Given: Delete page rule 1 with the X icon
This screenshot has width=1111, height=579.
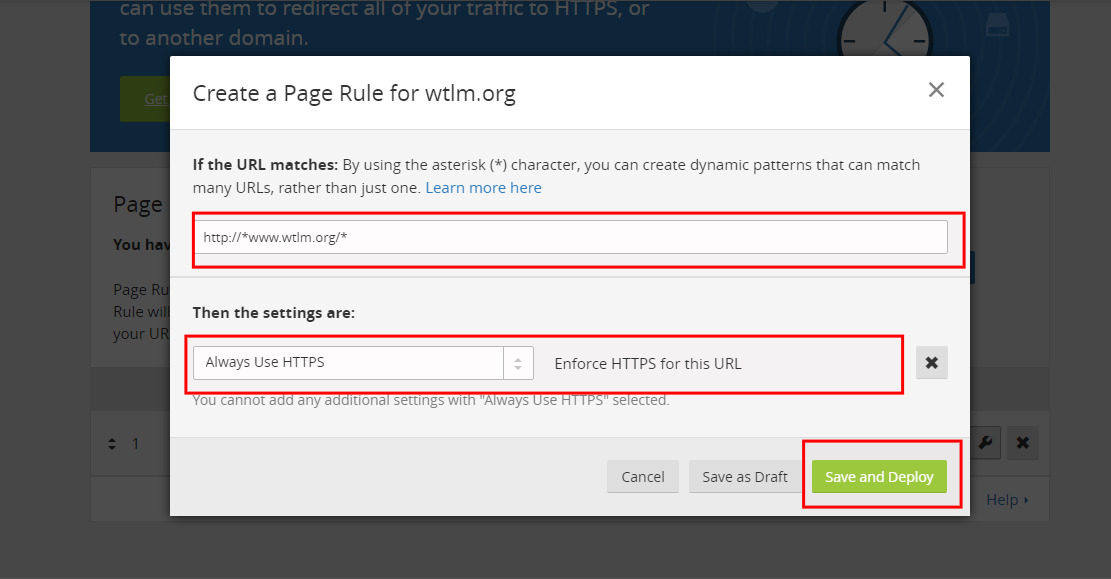Looking at the screenshot, I should [x=1022, y=443].
